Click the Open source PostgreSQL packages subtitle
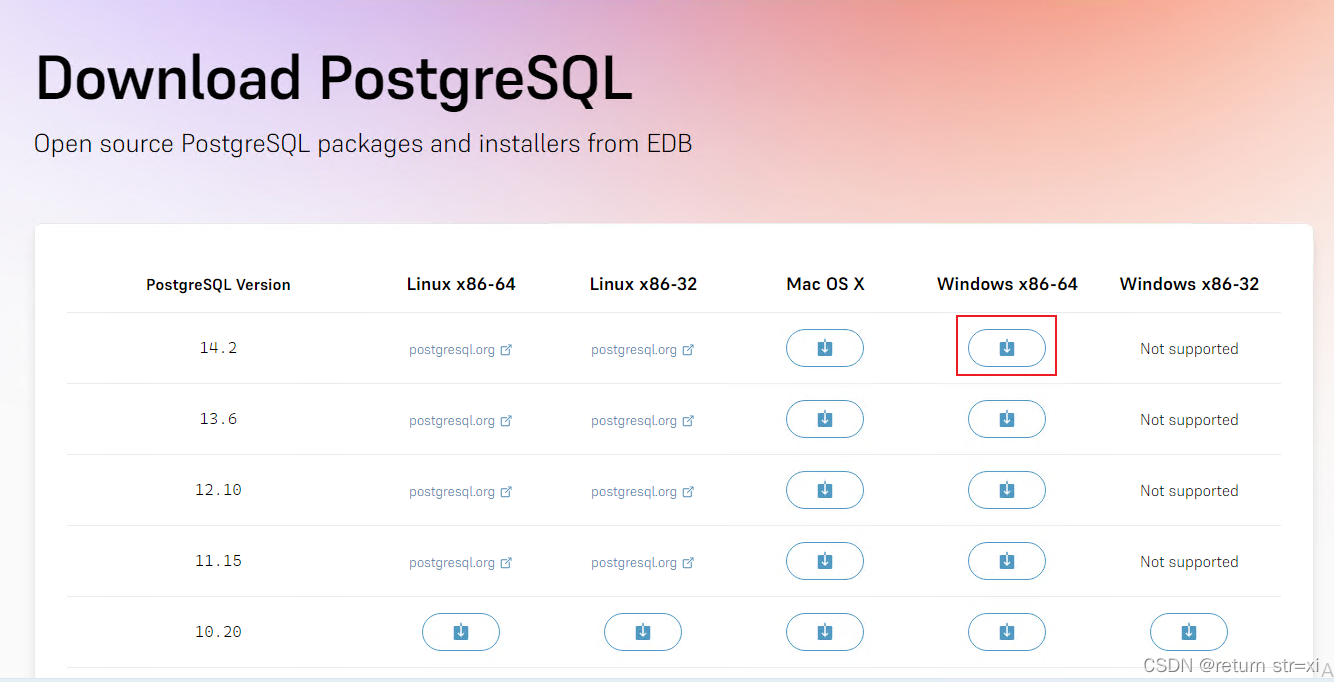This screenshot has height=682, width=1334. (x=363, y=144)
